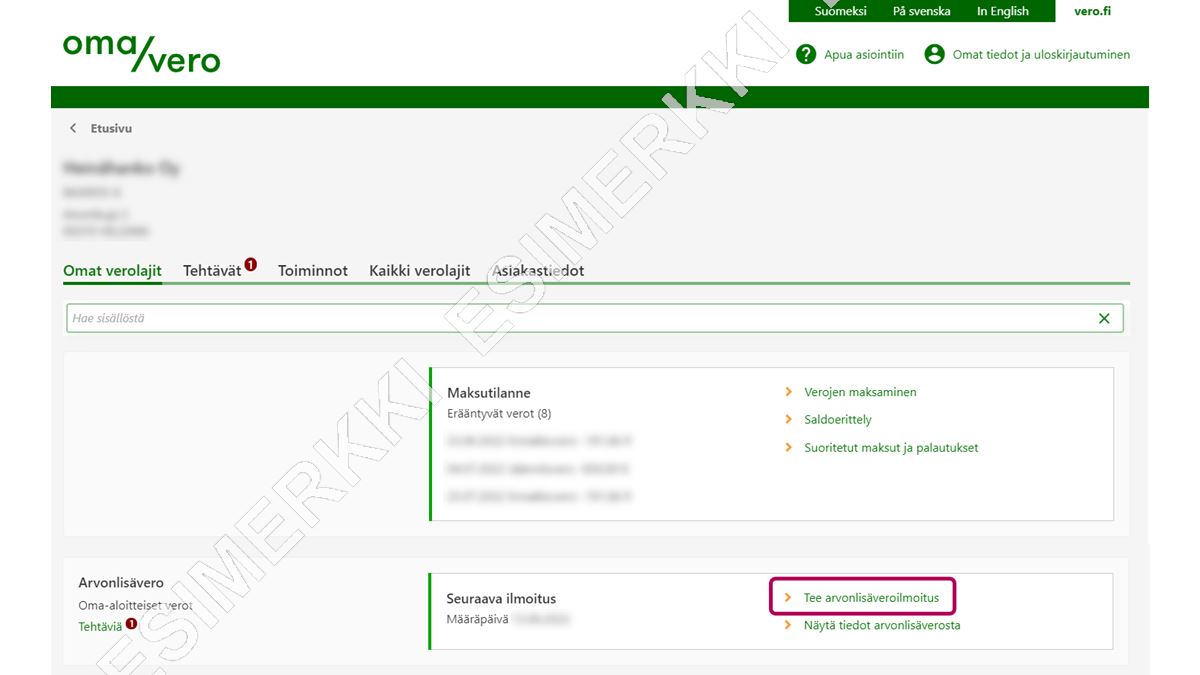This screenshot has width=1200, height=675.
Task: Click red badge next to Tehtäviä
Action: 131,623
